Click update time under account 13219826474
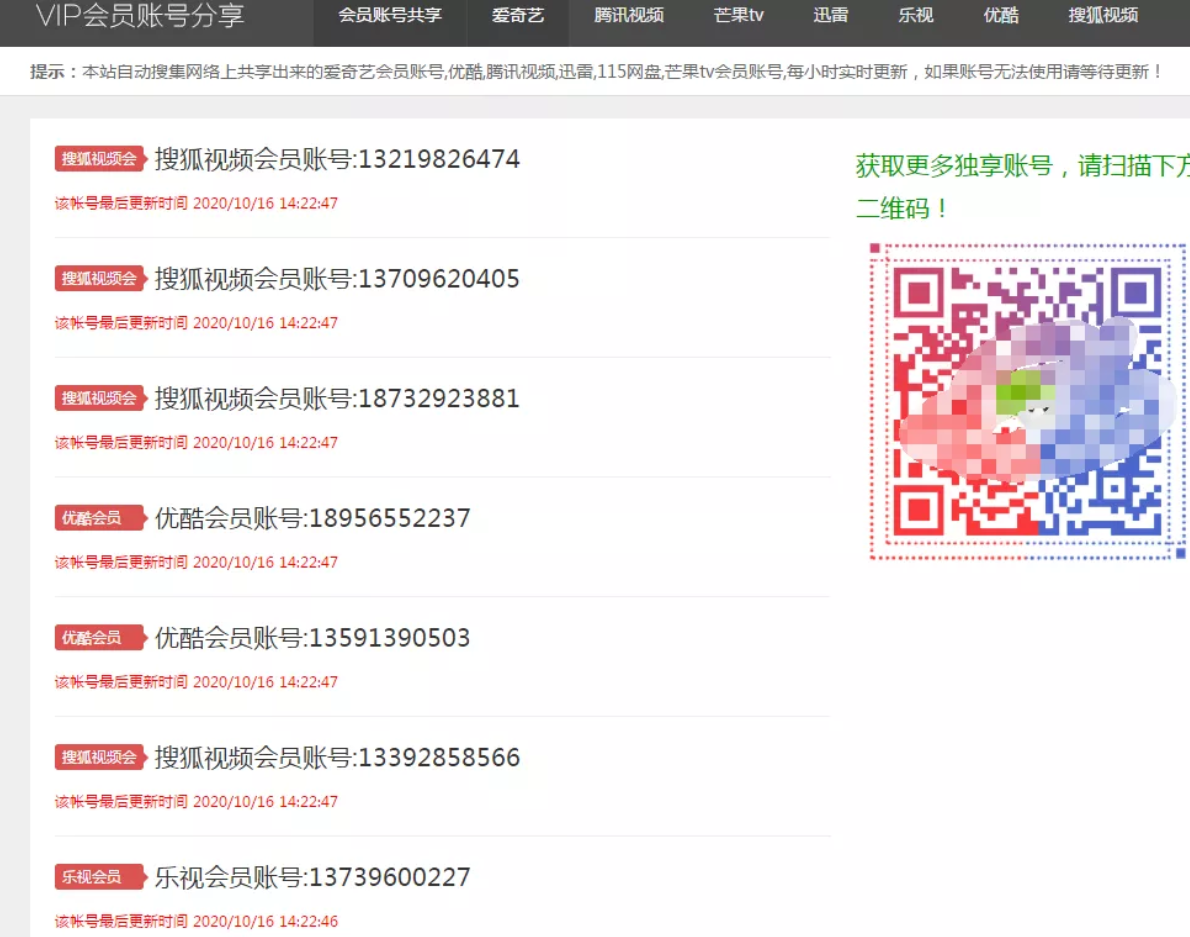The image size is (1190, 937). tap(196, 203)
